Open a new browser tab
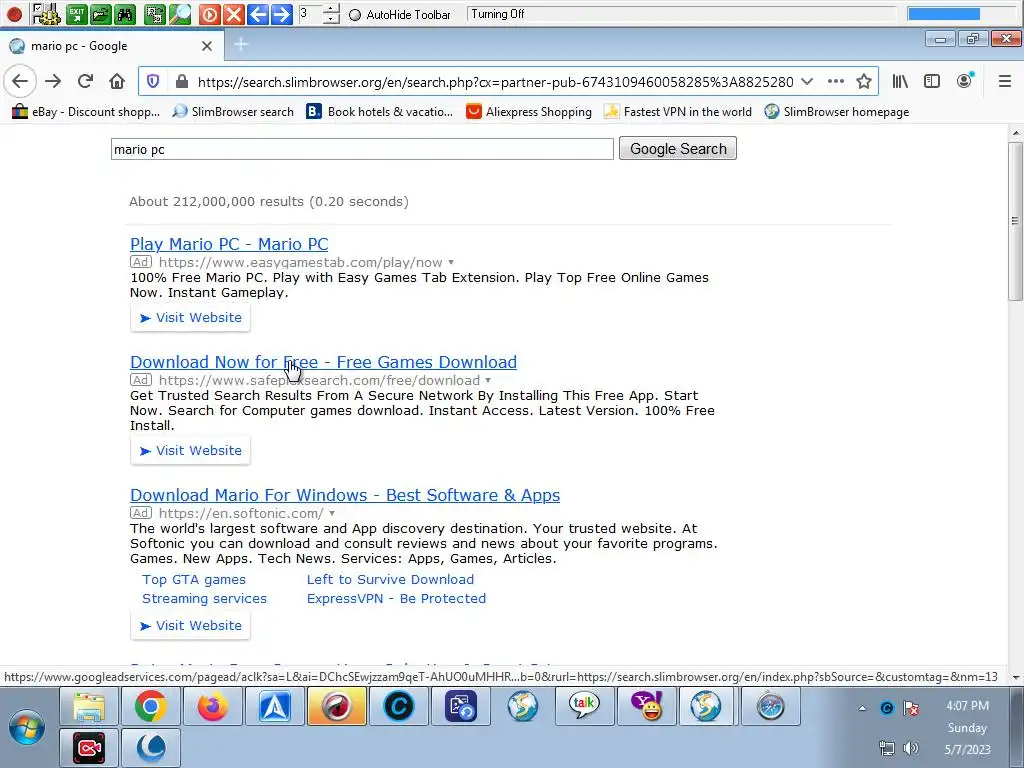Screen dimensions: 1024x768 [241, 44]
